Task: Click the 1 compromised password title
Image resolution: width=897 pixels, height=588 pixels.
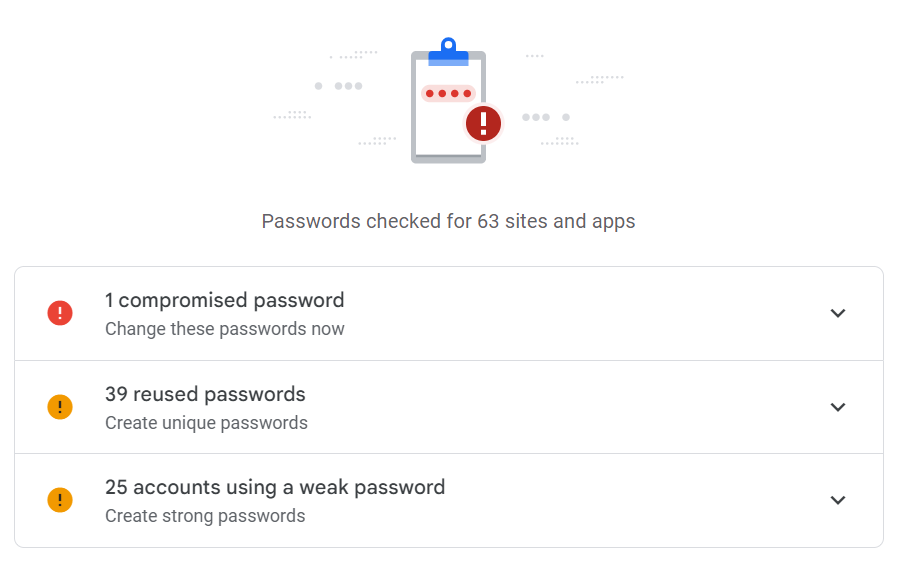Action: click(x=224, y=300)
